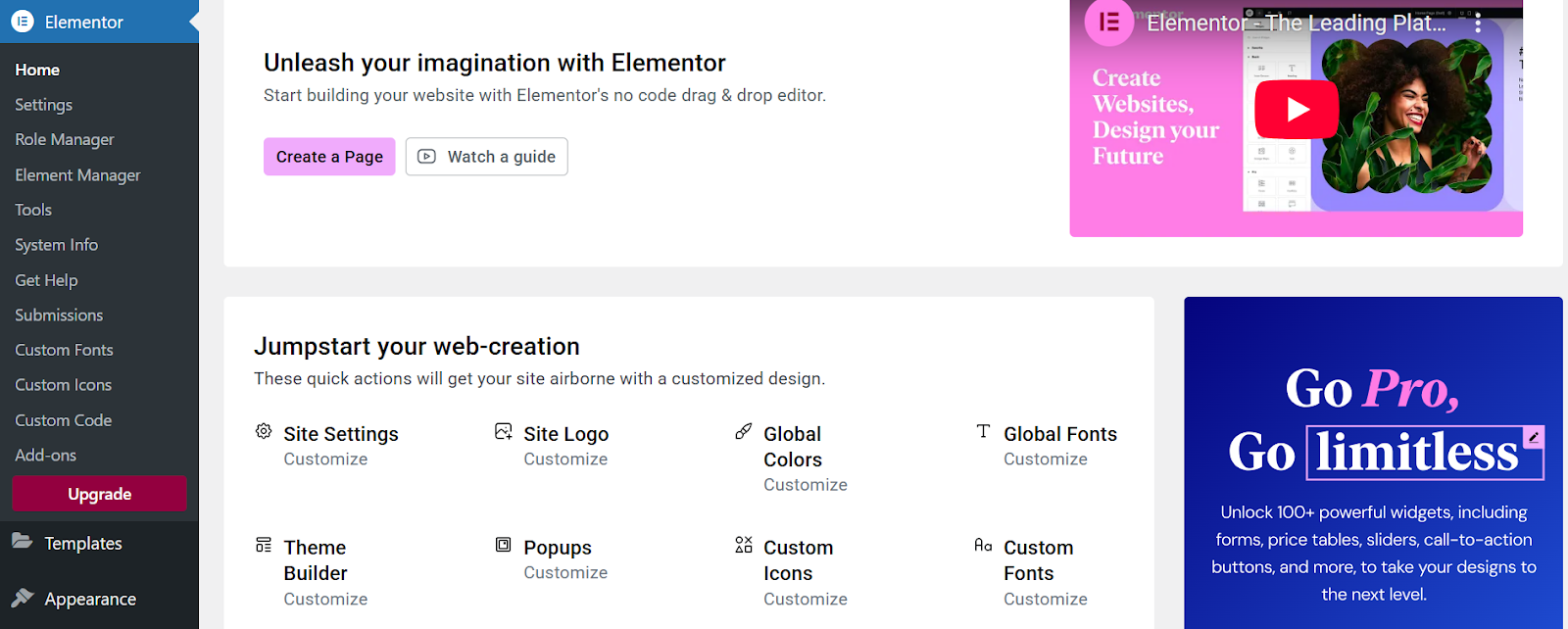Screen dimensions: 1568x629
Task: Open the Home menu item
Action: coord(37,70)
